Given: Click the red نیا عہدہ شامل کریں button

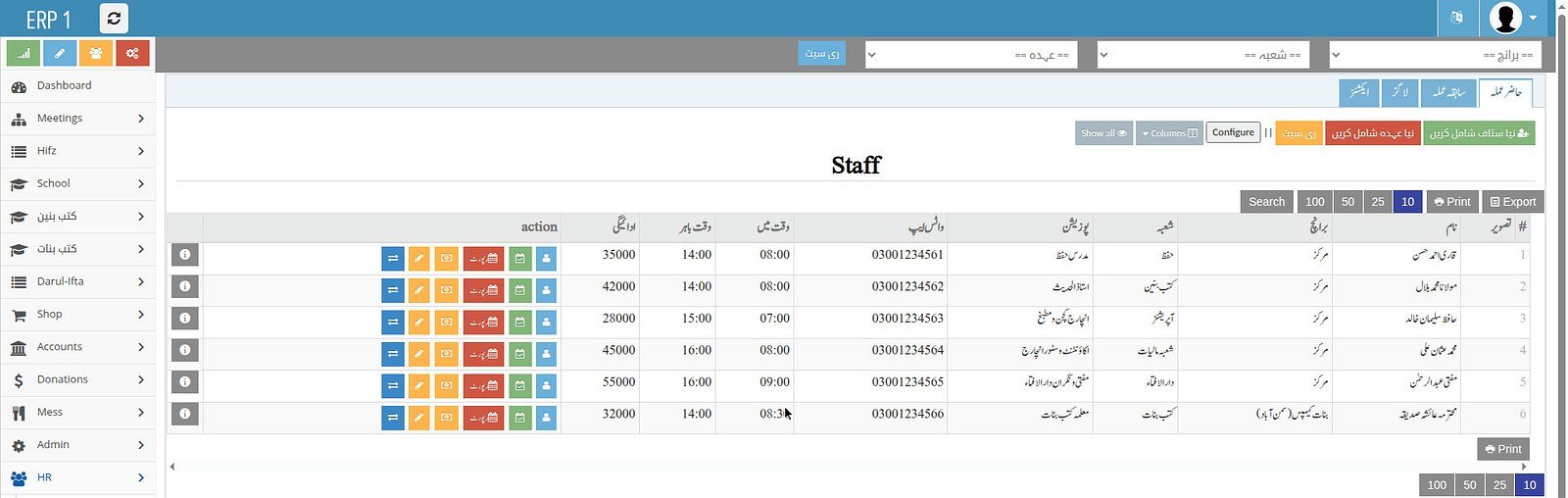Looking at the screenshot, I should 1372,133.
